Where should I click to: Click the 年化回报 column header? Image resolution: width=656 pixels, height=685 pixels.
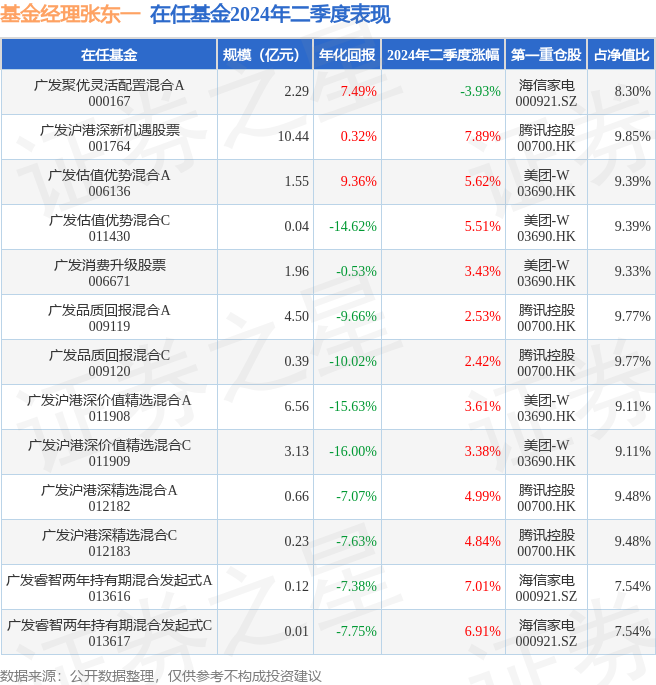[x=347, y=55]
